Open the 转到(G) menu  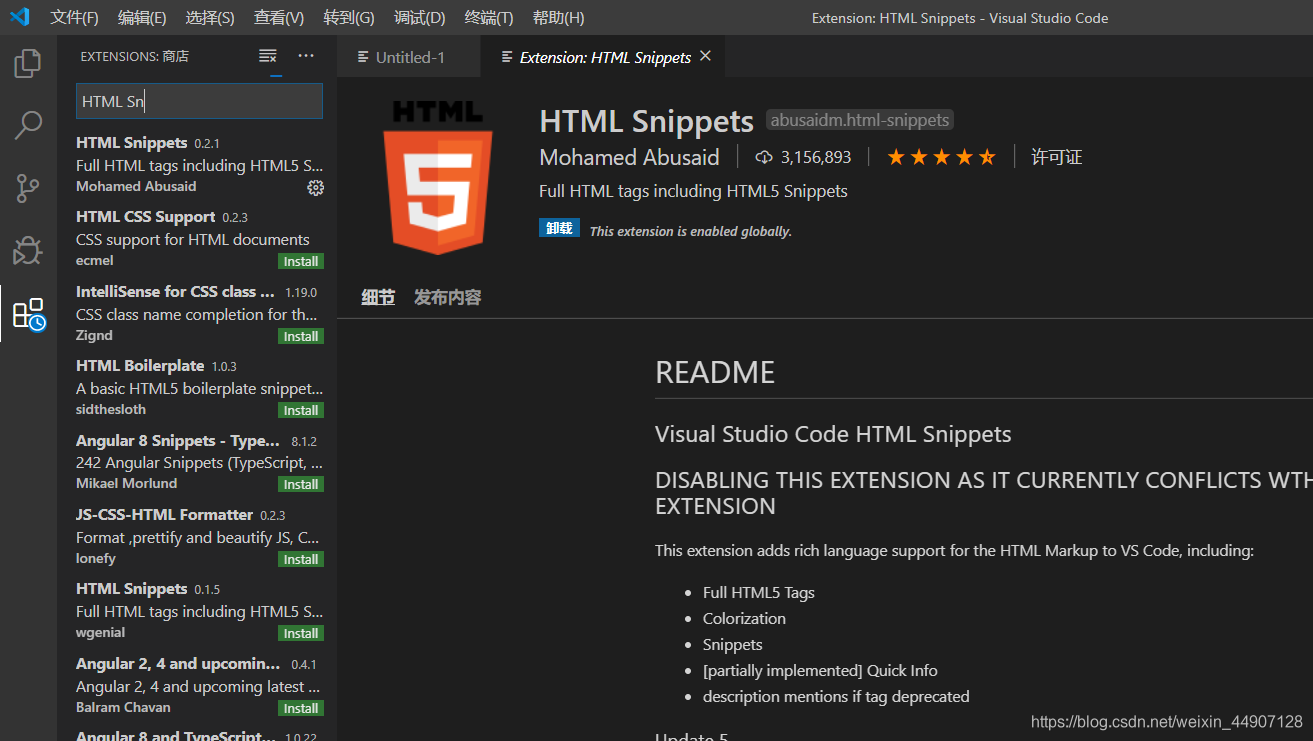point(349,18)
